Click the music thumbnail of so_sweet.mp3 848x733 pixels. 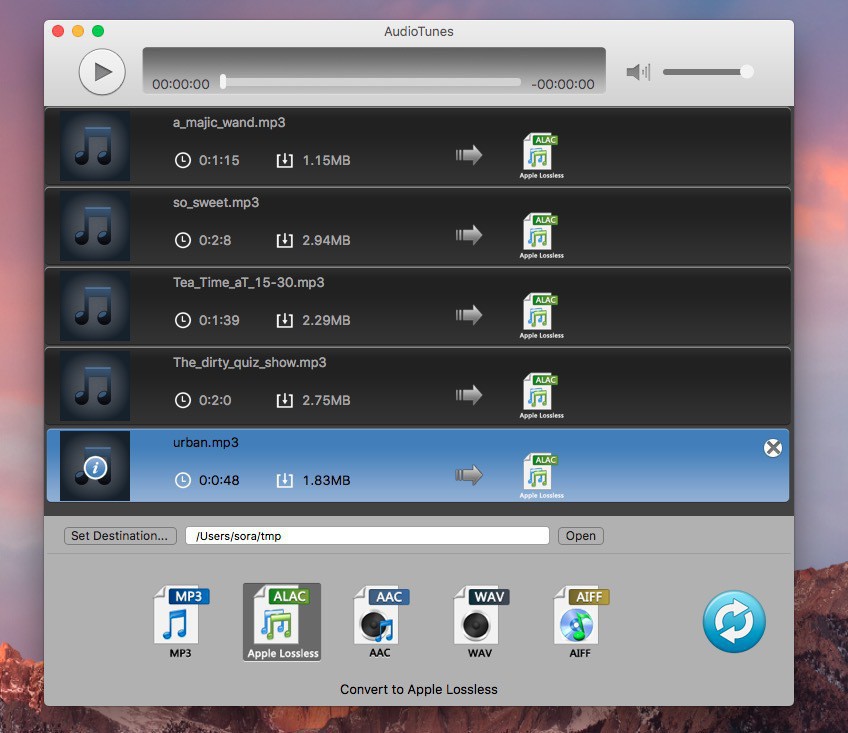click(x=95, y=226)
